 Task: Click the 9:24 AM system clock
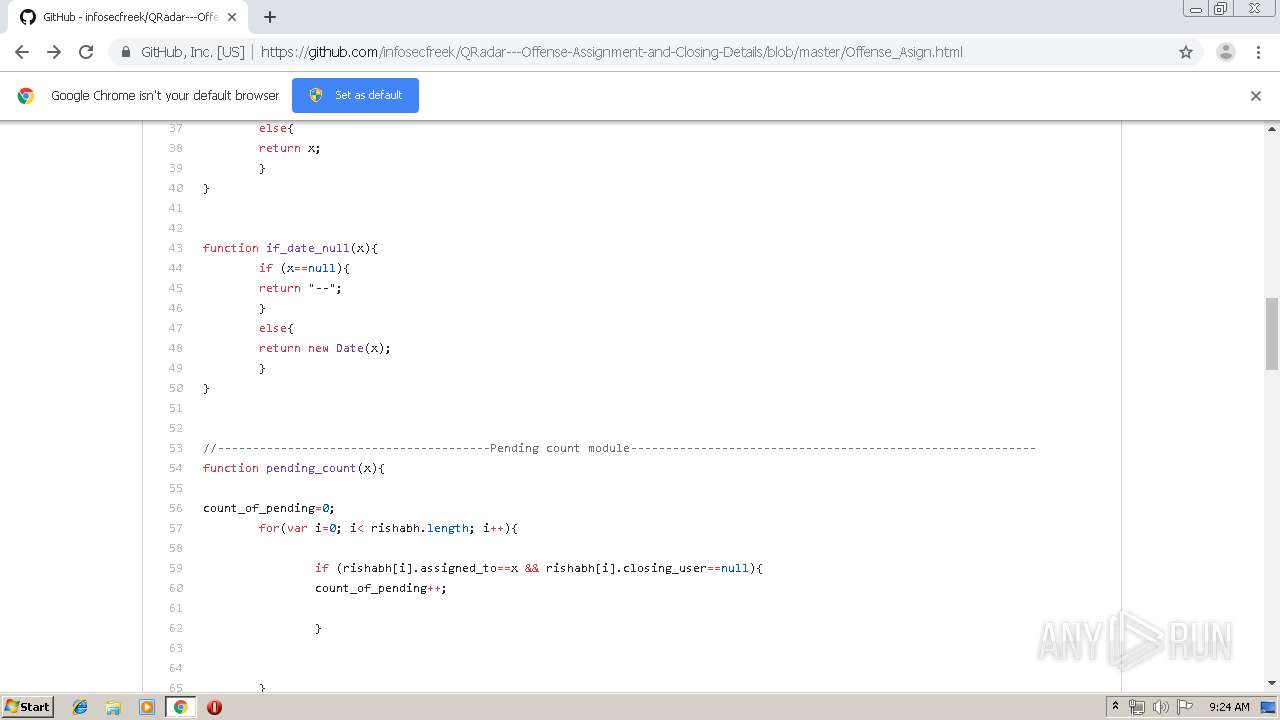pos(1229,707)
